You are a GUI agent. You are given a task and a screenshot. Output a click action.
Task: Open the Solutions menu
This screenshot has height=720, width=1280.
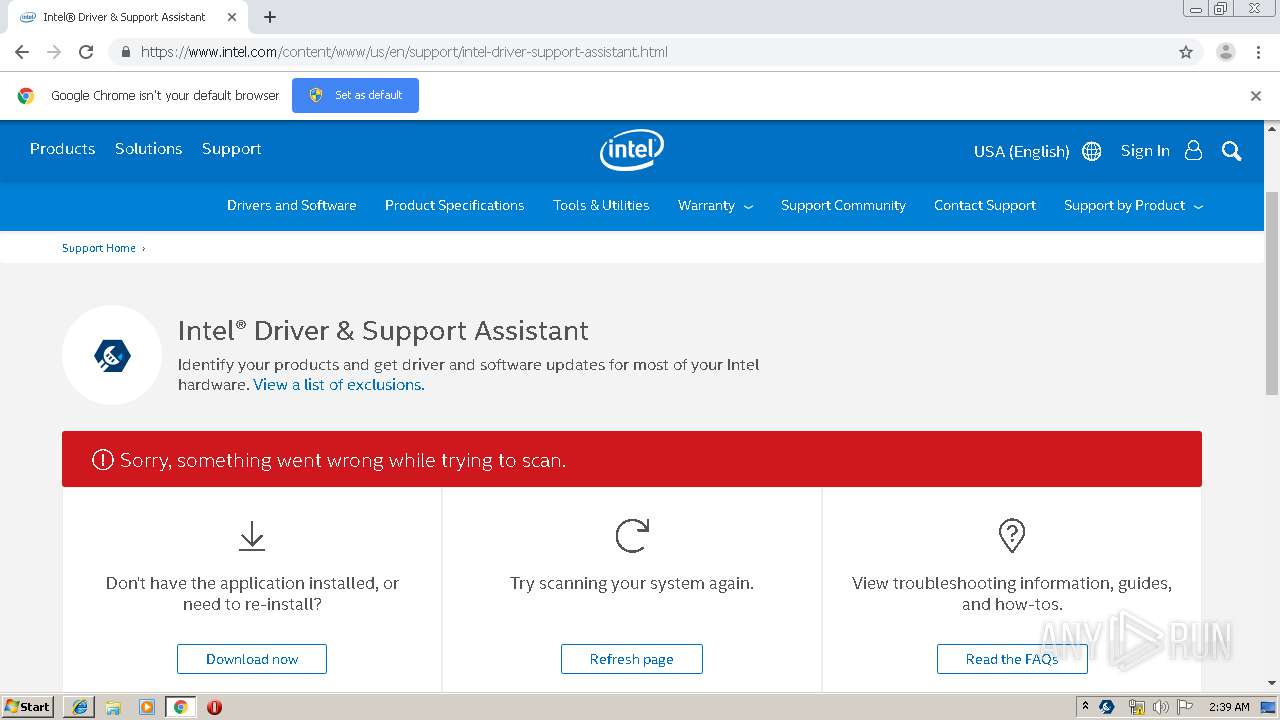pyautogui.click(x=148, y=149)
